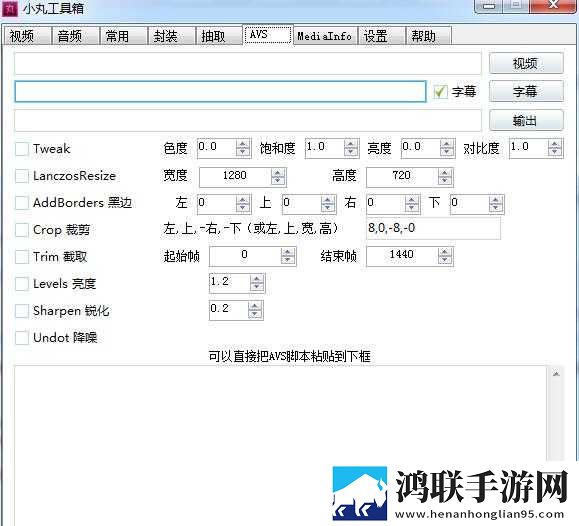Select the AVS tab
This screenshot has width=579, height=526.
point(268,35)
